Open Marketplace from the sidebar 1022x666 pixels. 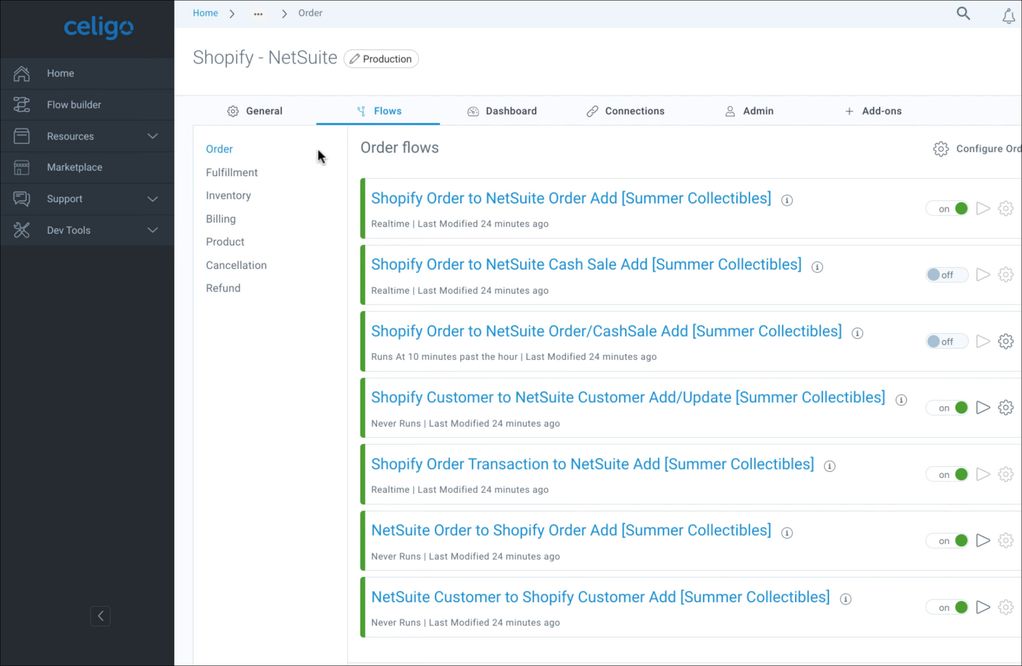[x=87, y=167]
